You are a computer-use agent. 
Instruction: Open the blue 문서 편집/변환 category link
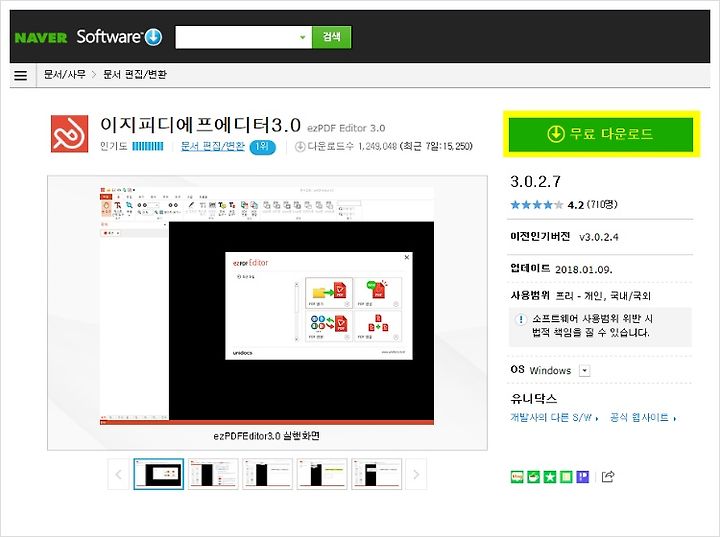(212, 146)
